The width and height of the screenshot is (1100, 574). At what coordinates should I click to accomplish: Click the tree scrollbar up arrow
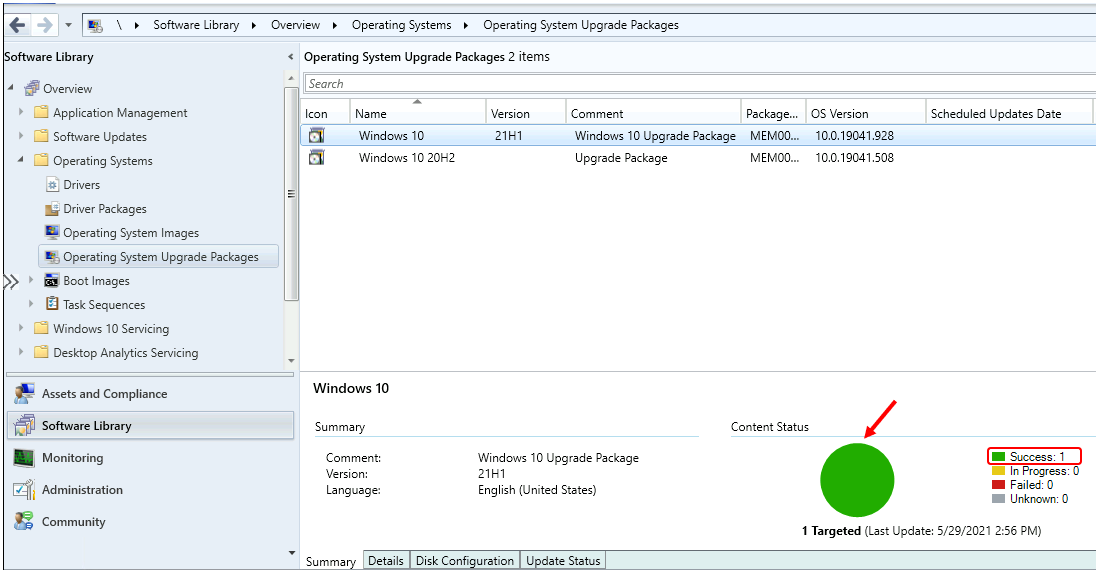[291, 79]
